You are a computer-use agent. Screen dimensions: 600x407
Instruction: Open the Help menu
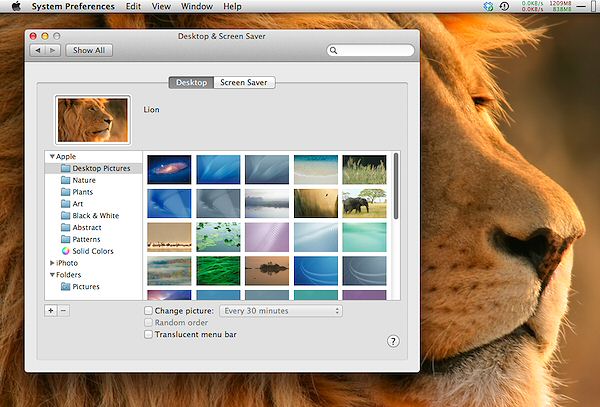click(x=232, y=7)
